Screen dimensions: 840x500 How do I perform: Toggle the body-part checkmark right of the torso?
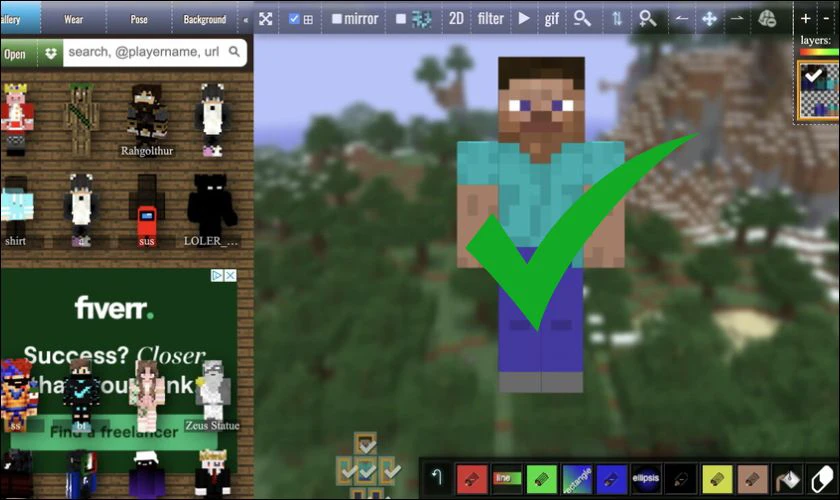(x=391, y=471)
